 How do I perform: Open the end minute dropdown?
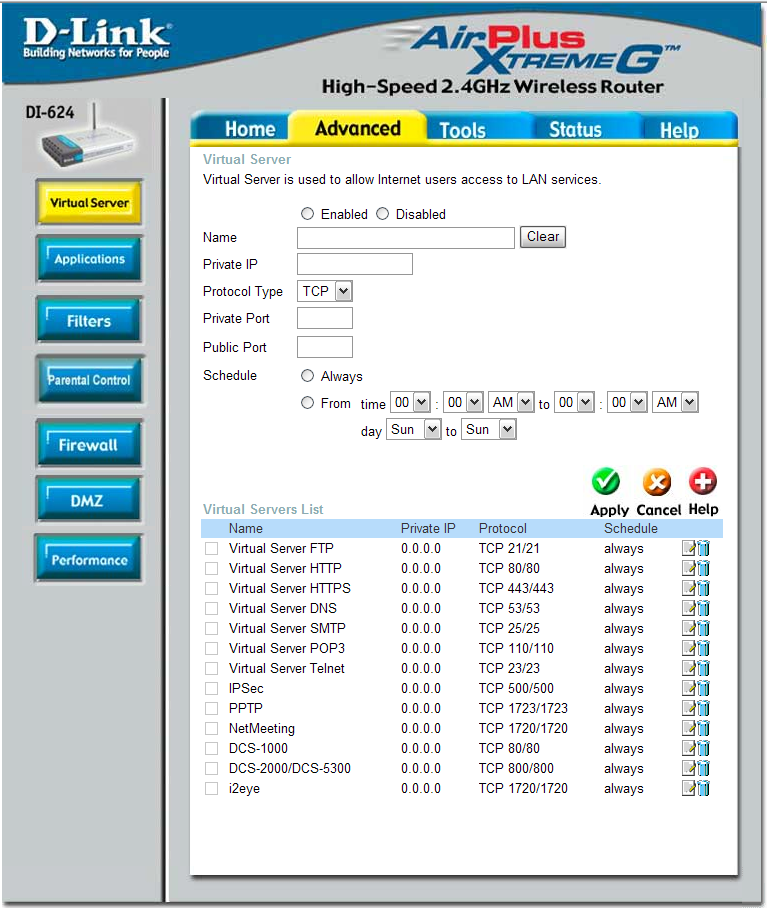(x=627, y=402)
